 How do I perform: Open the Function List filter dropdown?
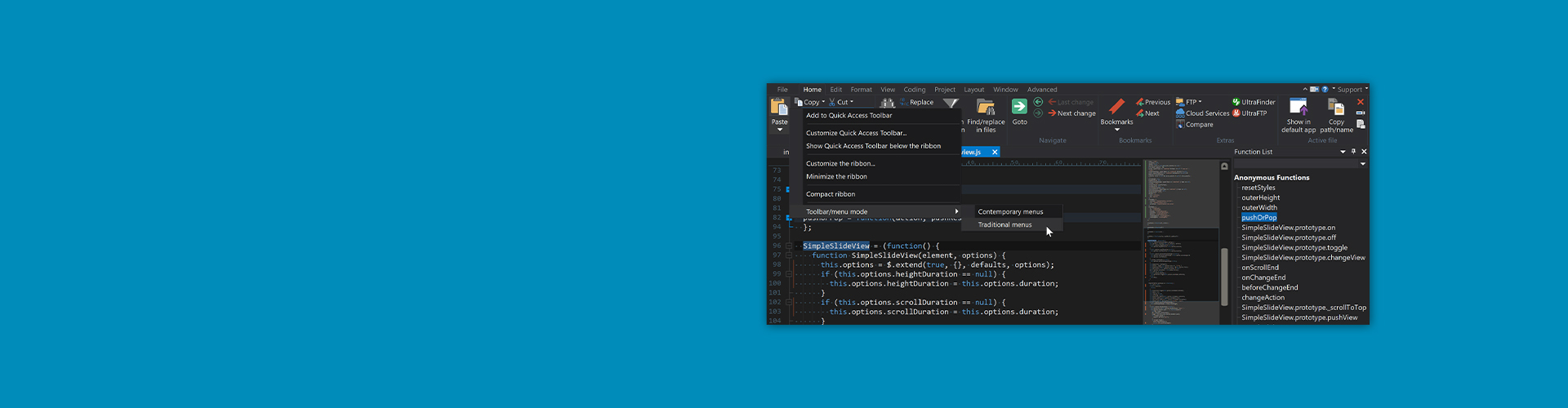(1363, 164)
